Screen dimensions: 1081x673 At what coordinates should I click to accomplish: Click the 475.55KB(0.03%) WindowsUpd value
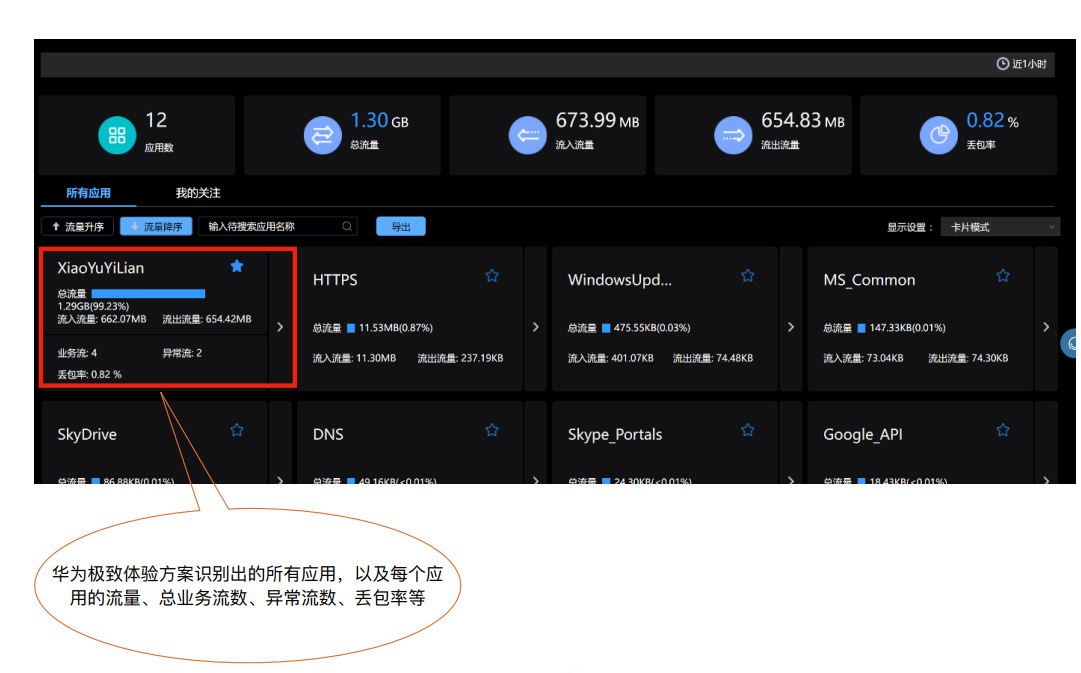[x=652, y=328]
